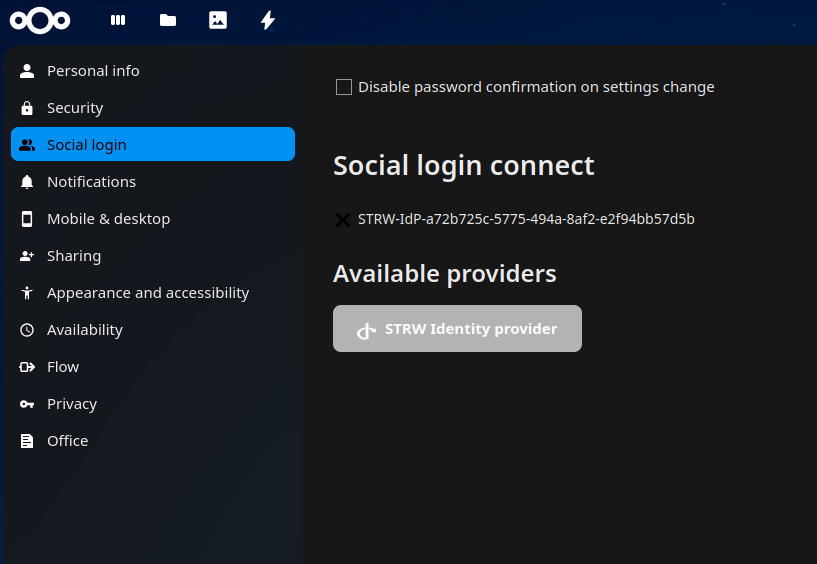Click the Notifications bell icon in sidebar
Image resolution: width=817 pixels, height=564 pixels.
pos(27,182)
